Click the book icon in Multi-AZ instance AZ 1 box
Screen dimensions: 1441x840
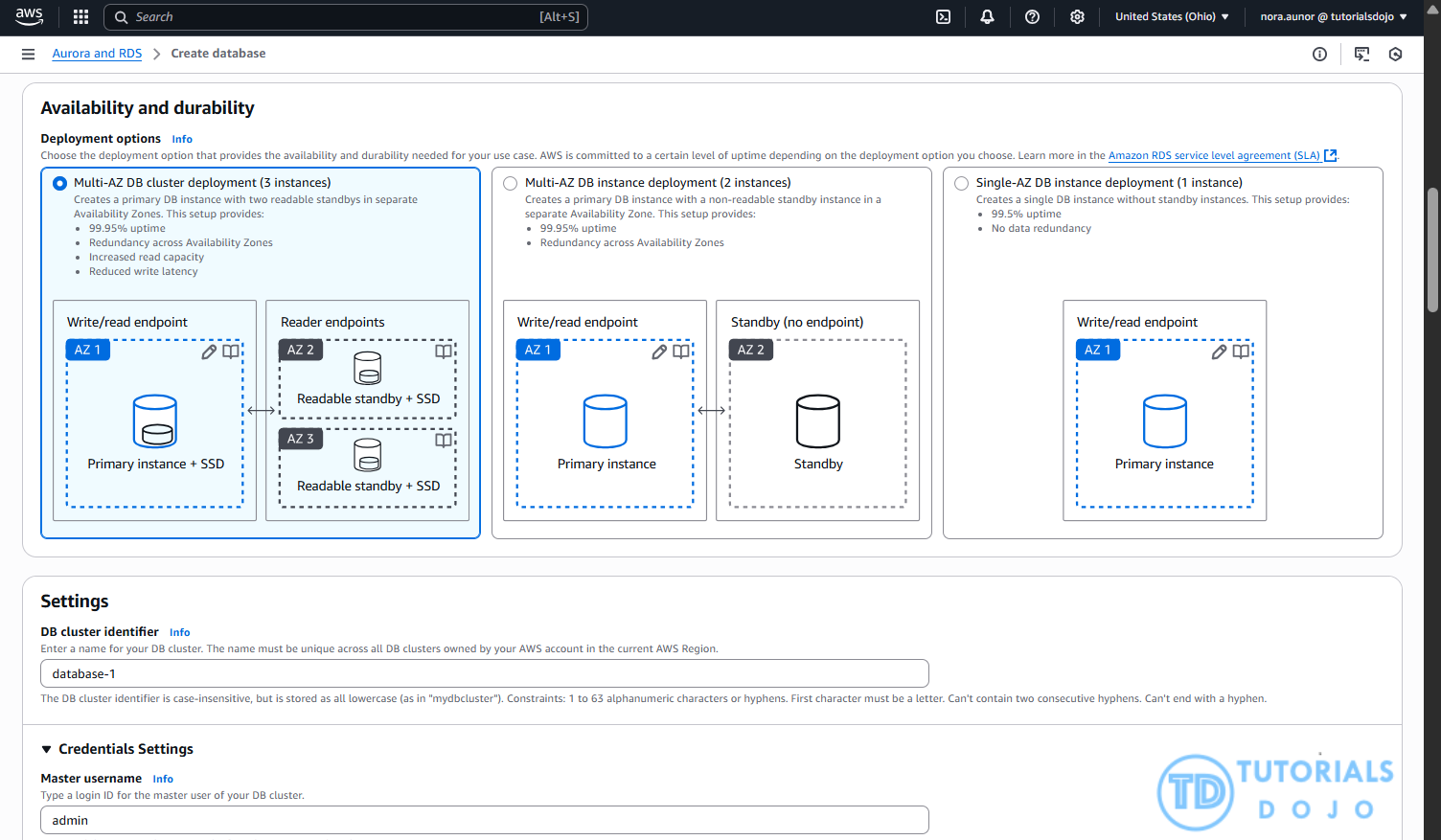(681, 352)
